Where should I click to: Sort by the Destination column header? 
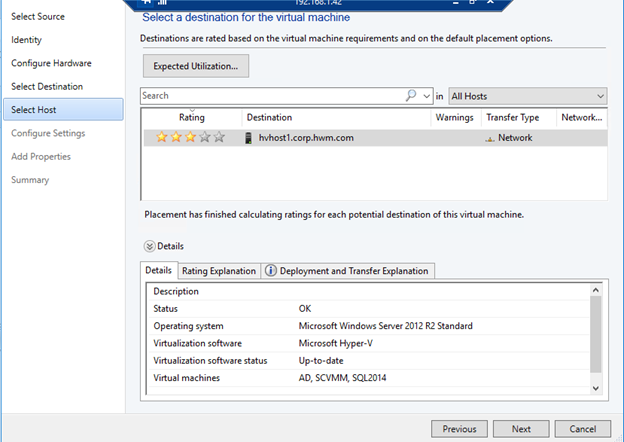point(336,117)
